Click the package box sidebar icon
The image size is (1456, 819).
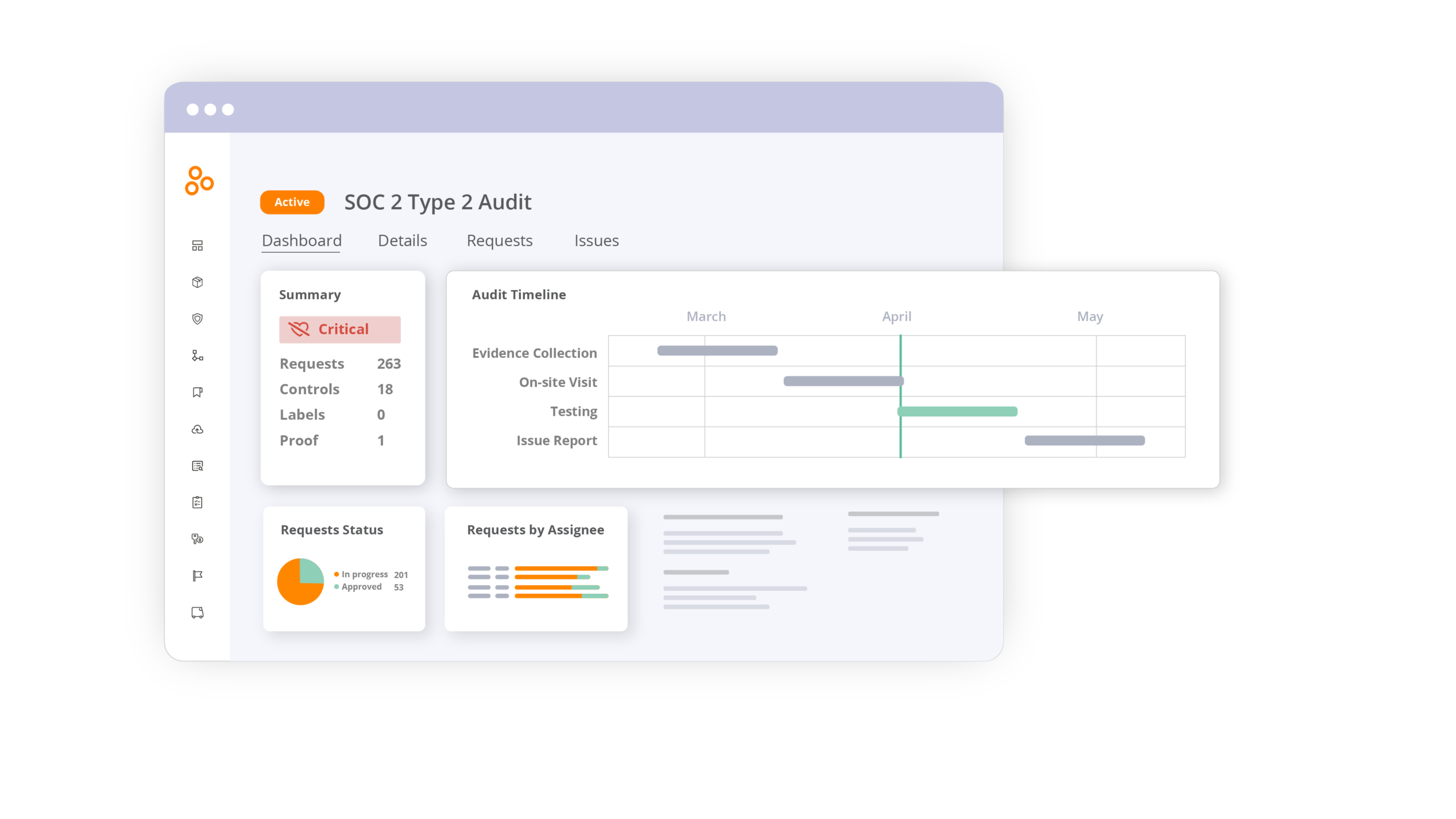coord(197,282)
